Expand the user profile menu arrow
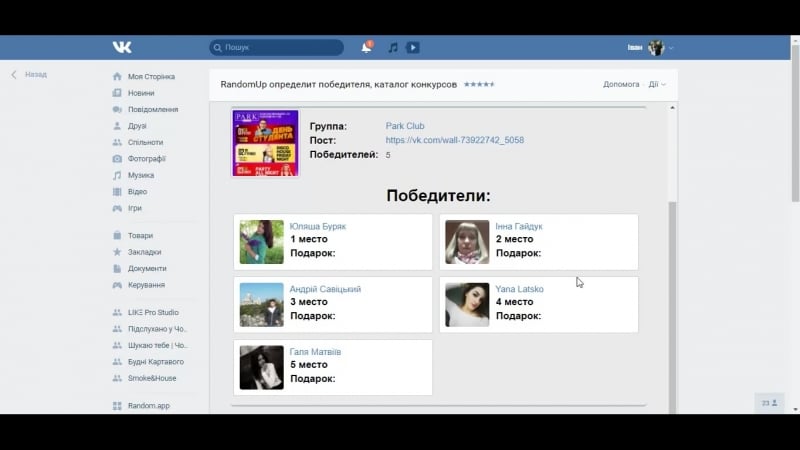 (x=672, y=48)
